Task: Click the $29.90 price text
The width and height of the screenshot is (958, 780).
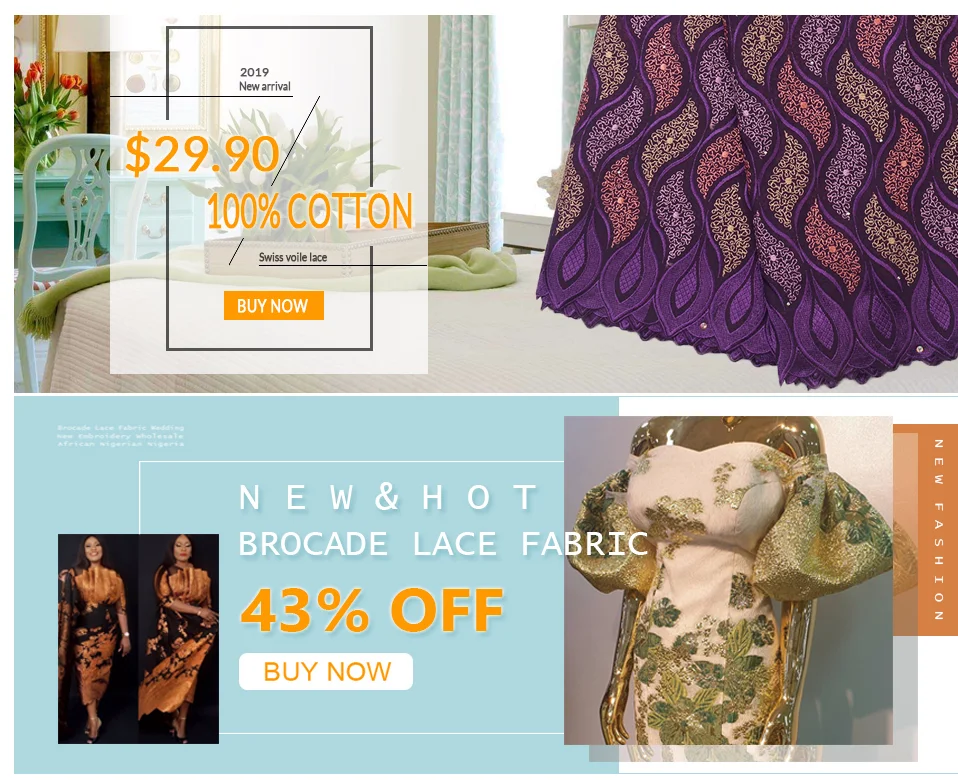Action: click(x=202, y=153)
